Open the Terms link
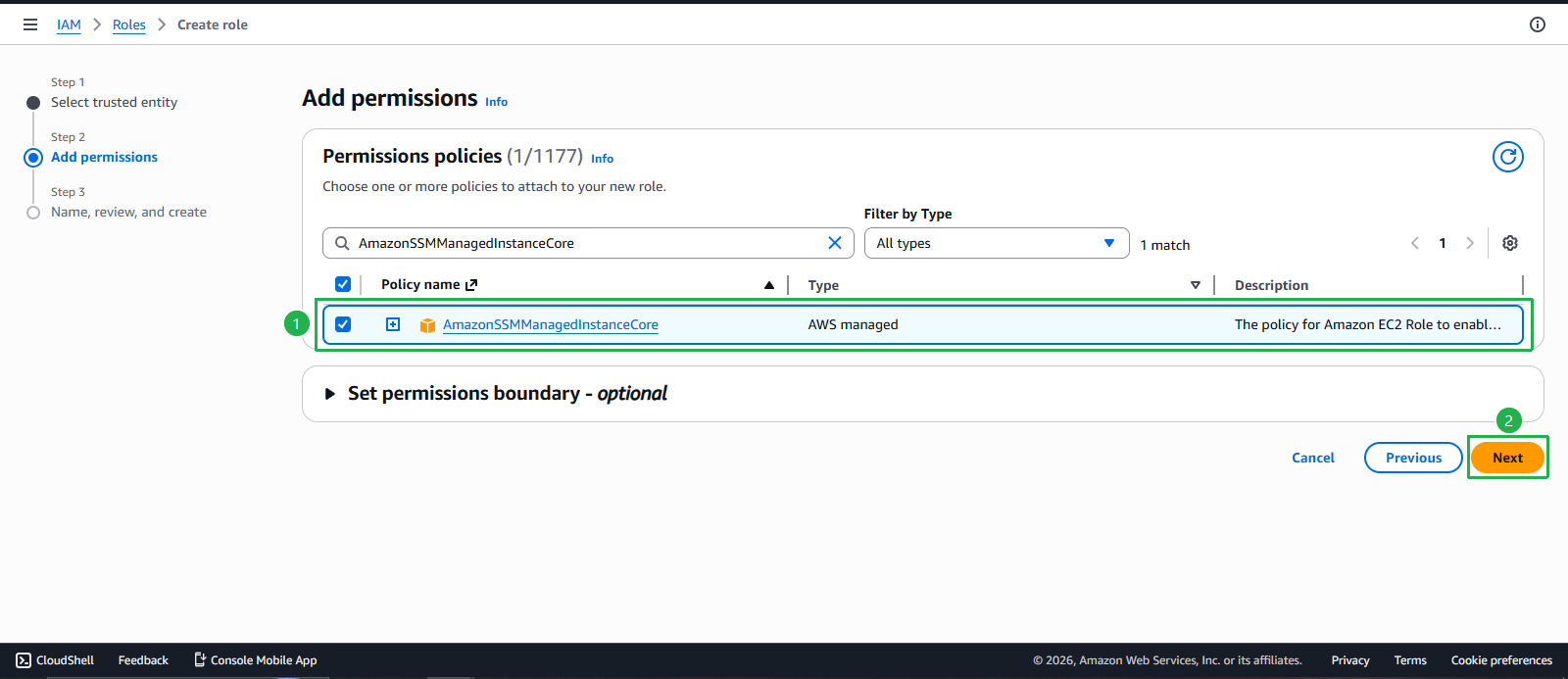 tap(1410, 660)
